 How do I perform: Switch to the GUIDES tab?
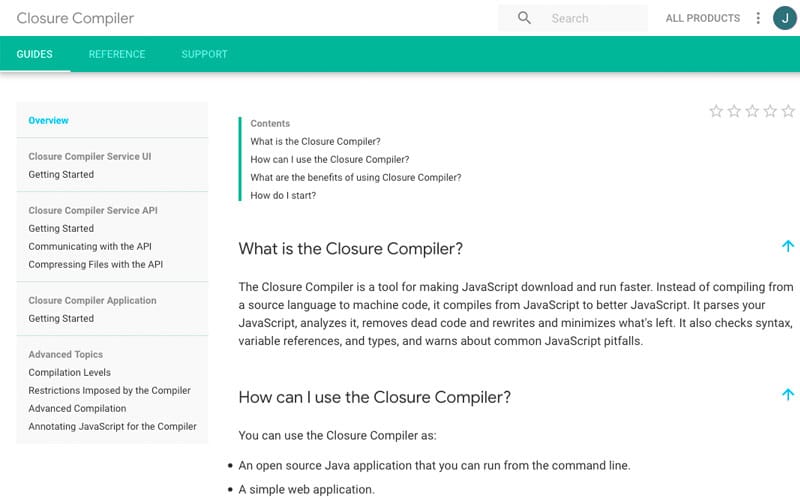click(x=35, y=54)
